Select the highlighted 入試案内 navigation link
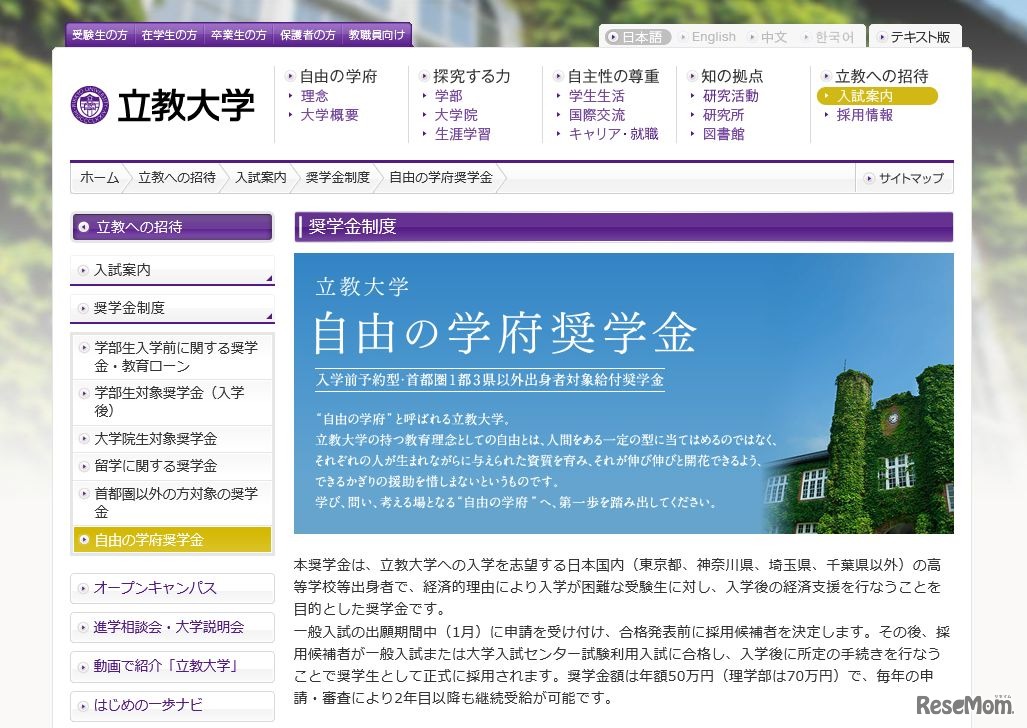The height and width of the screenshot is (728, 1027). [868, 96]
